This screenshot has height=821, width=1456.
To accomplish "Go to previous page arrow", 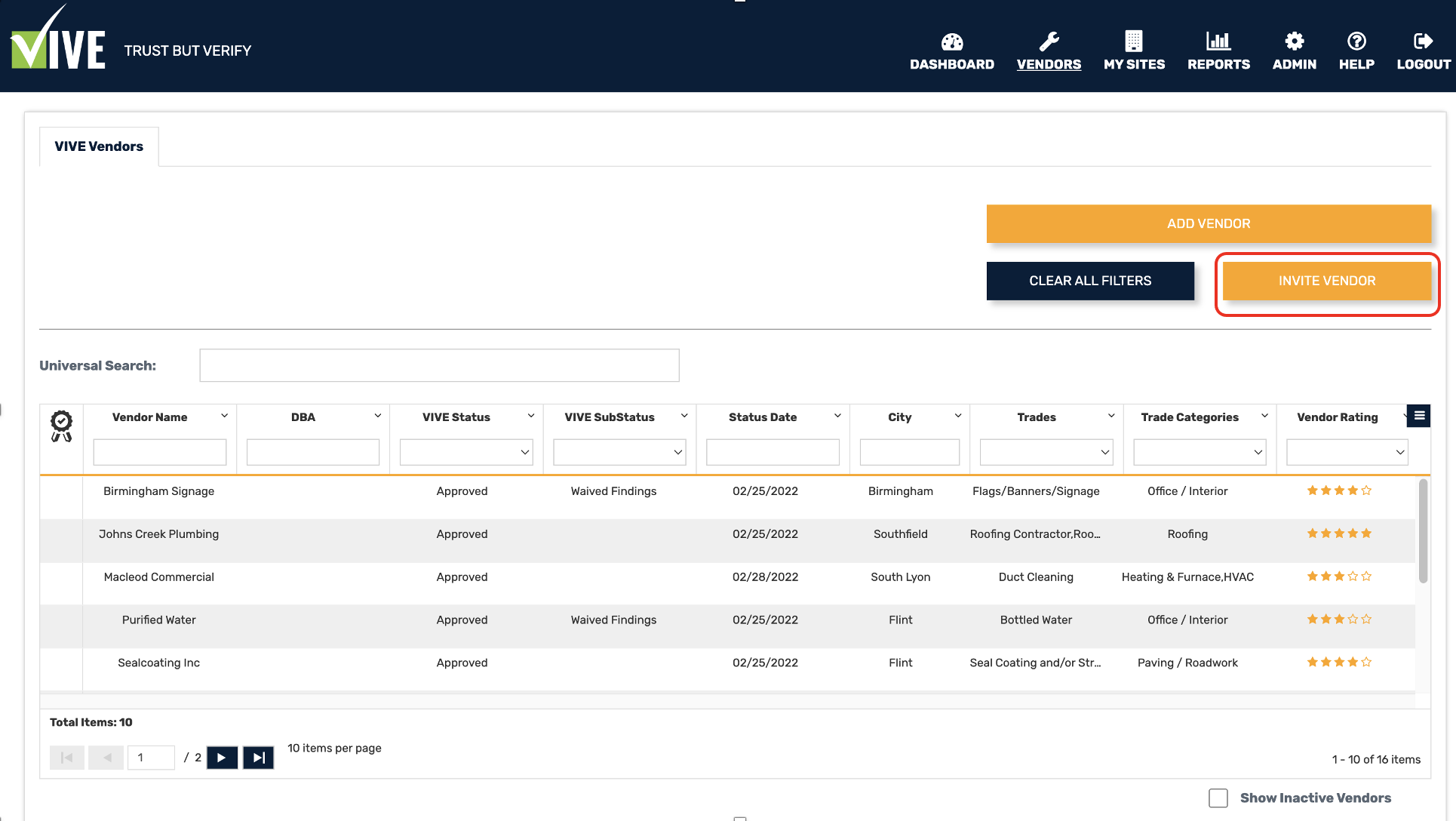I will [106, 758].
